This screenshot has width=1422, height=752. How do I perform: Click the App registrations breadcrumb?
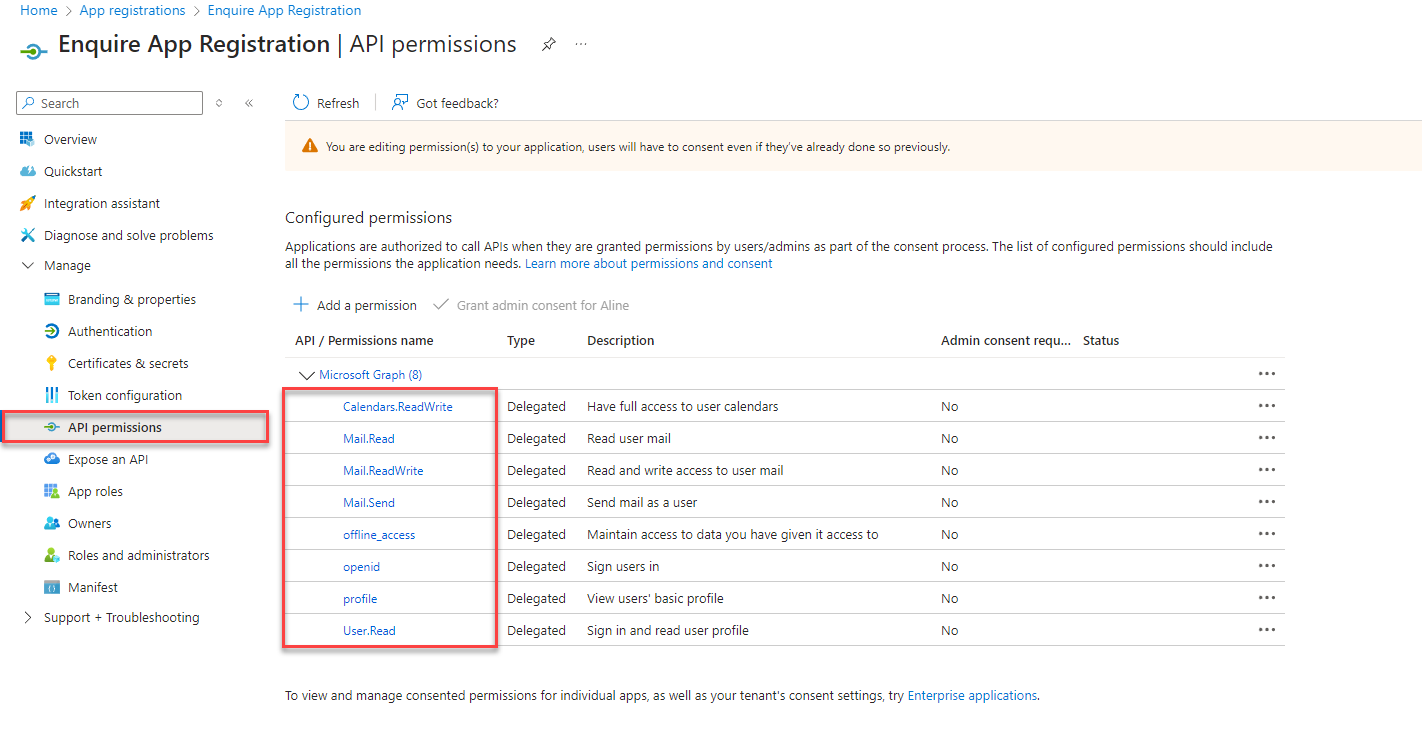tap(132, 10)
